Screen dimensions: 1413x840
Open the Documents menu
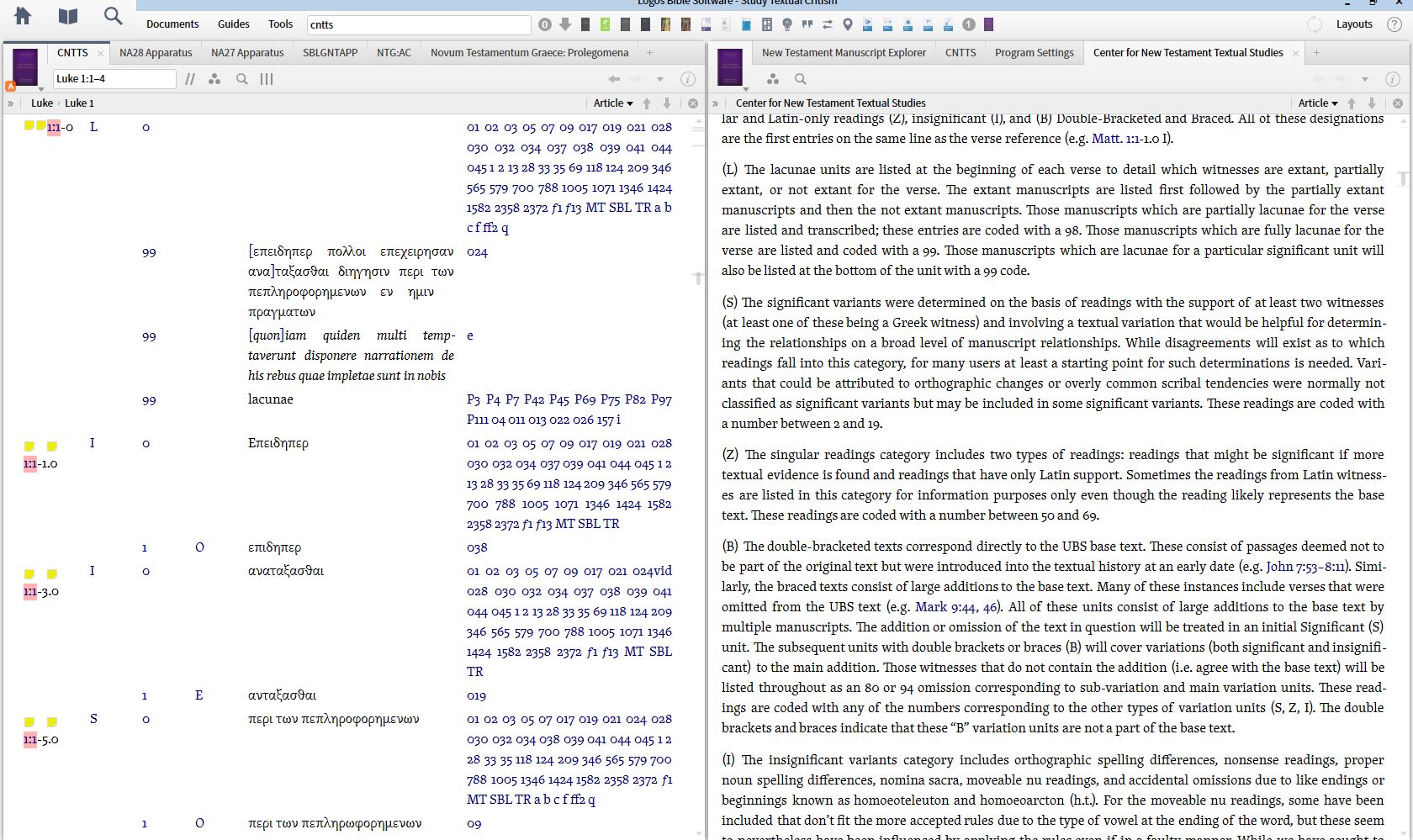pos(172,24)
